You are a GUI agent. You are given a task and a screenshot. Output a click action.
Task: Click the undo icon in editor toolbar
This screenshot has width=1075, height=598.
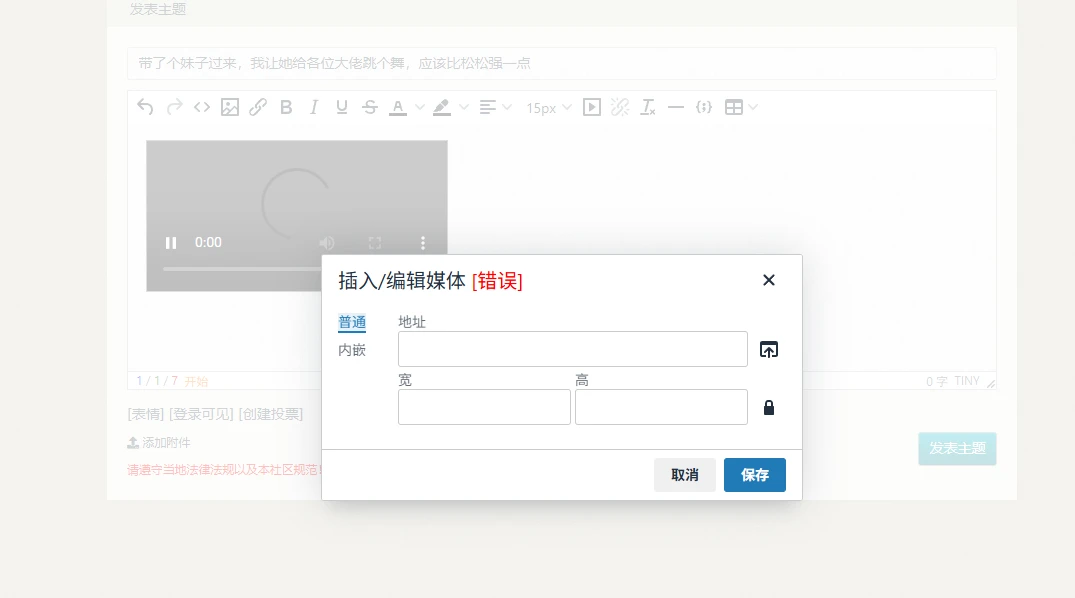coord(146,107)
